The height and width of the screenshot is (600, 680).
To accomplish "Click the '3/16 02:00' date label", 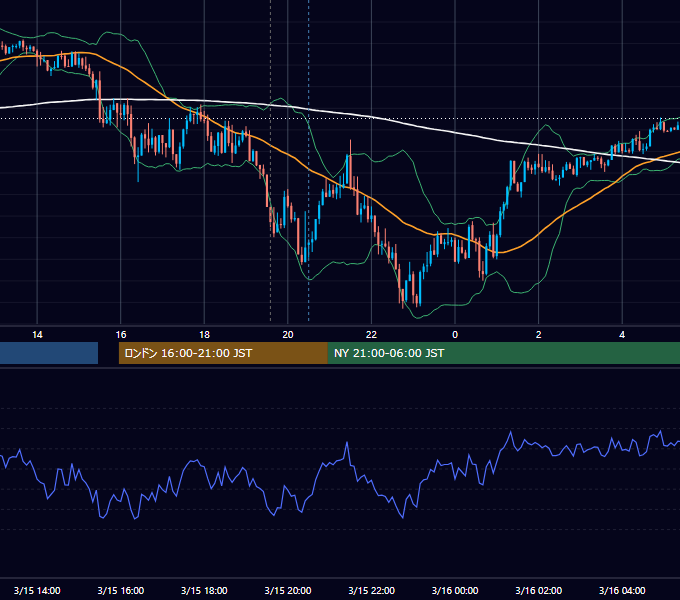I will [539, 590].
